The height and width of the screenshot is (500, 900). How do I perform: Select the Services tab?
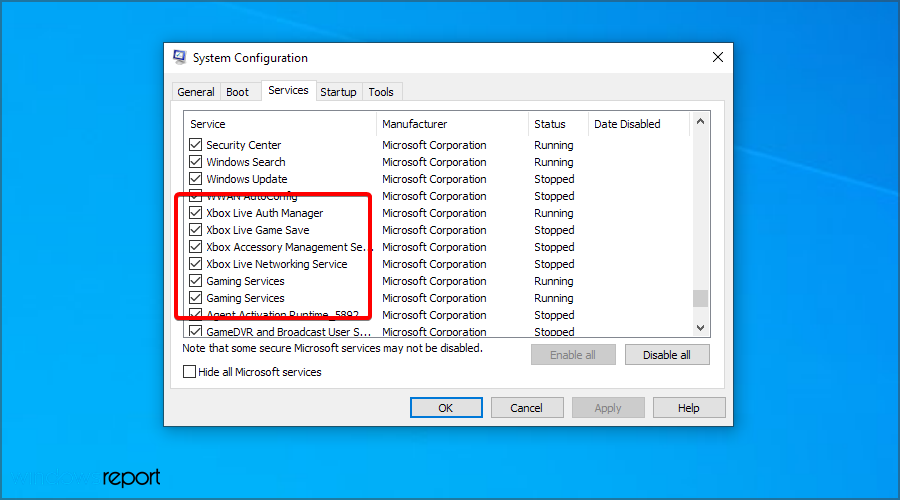(x=288, y=90)
